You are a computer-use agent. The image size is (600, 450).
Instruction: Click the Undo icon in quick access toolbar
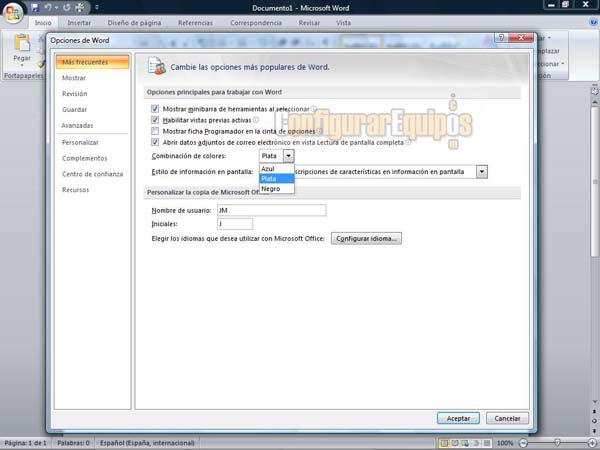tap(48, 7)
